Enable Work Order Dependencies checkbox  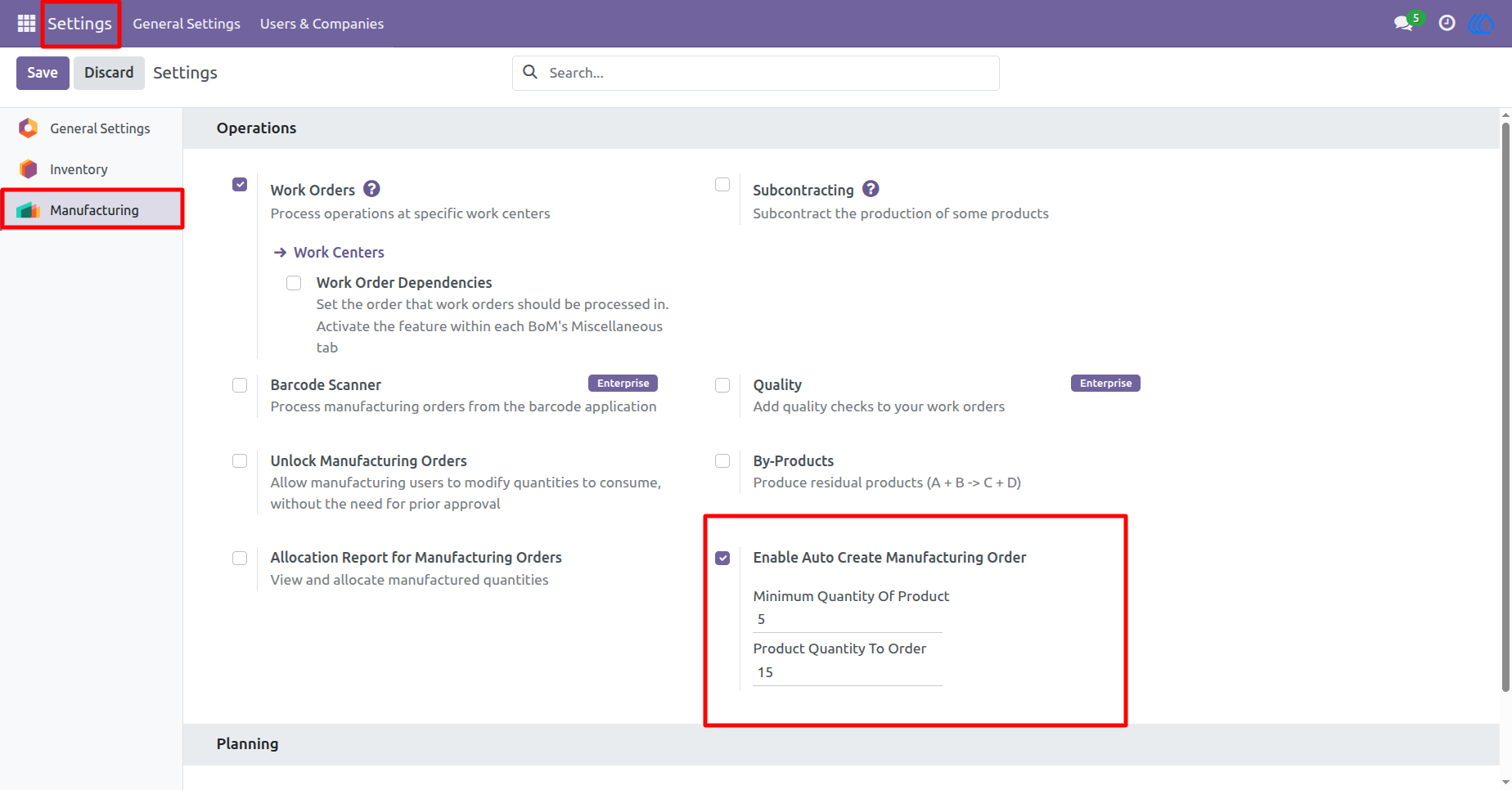(294, 283)
